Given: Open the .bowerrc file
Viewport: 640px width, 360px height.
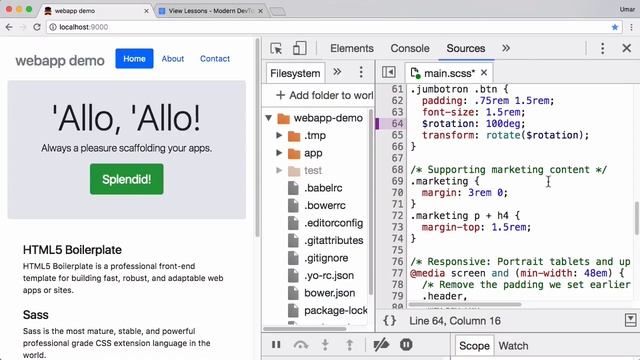Looking at the screenshot, I should tap(324, 205).
